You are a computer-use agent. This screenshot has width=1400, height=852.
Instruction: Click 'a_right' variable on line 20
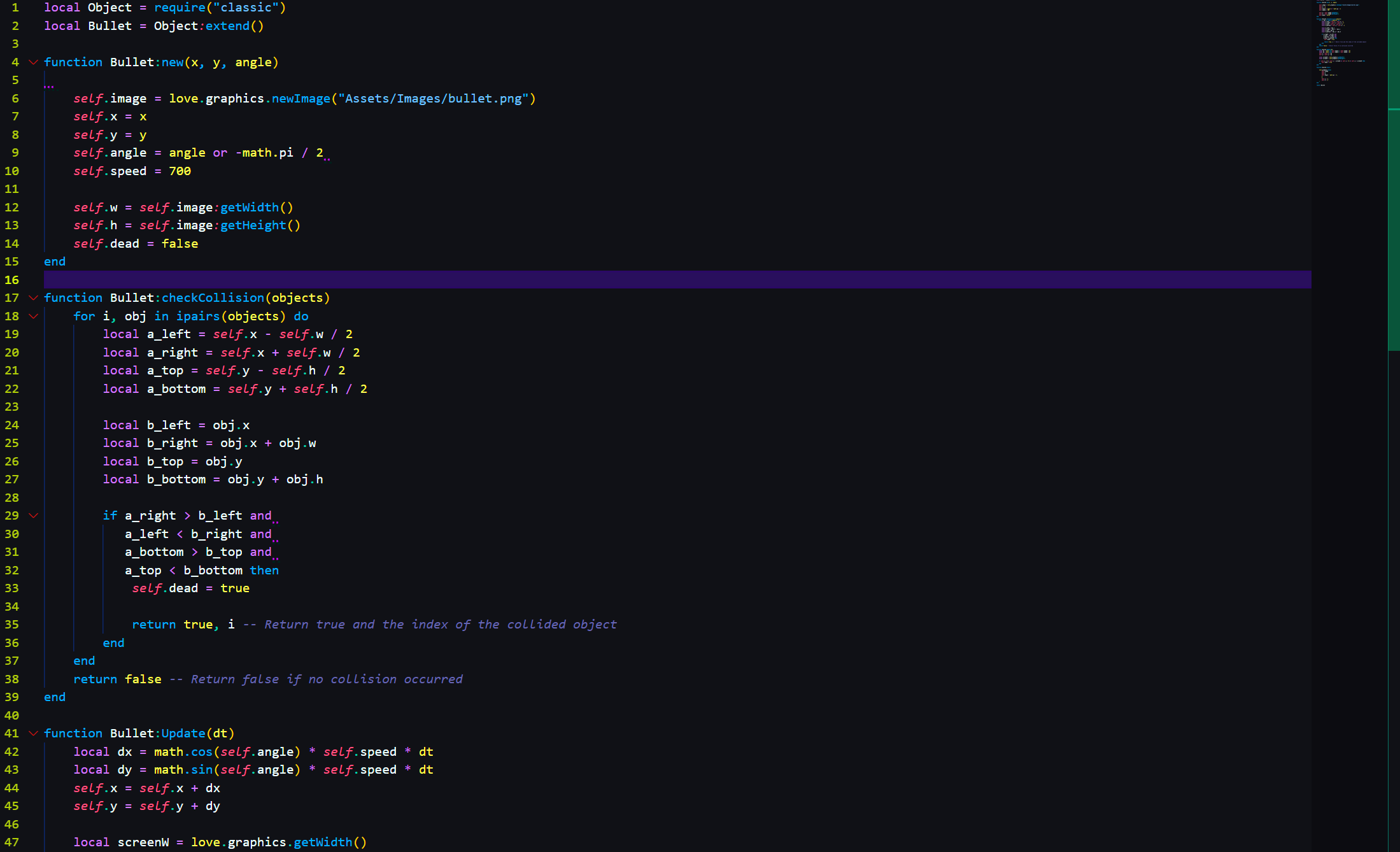[173, 353]
